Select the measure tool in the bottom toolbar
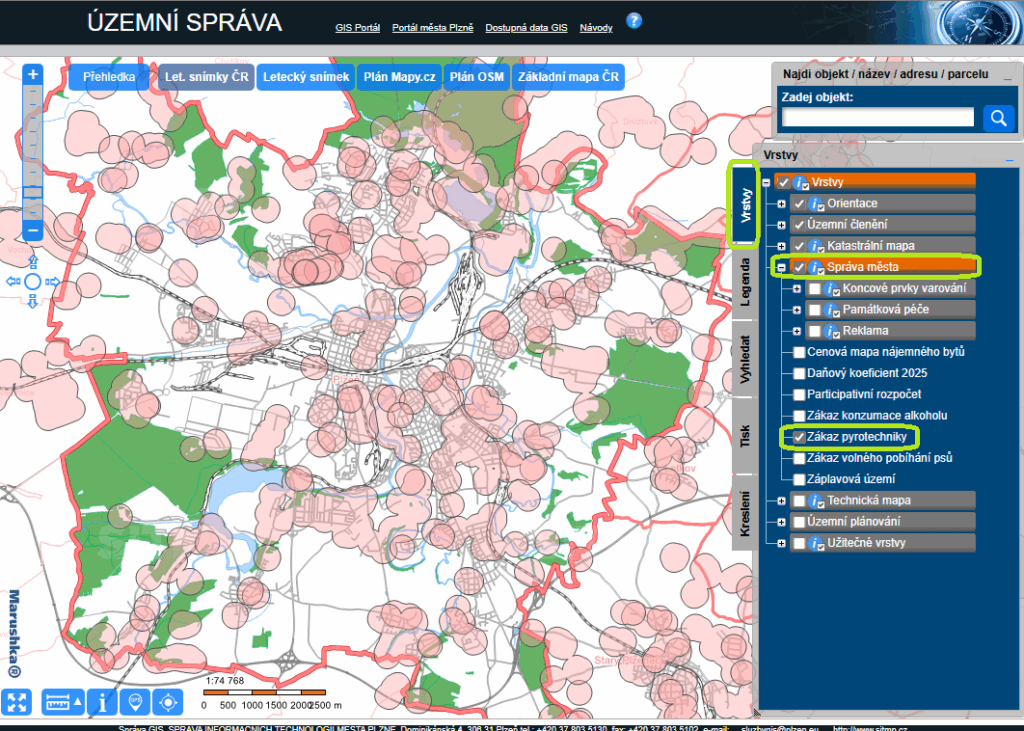Screen dimensions: 1024x731 [x=60, y=703]
